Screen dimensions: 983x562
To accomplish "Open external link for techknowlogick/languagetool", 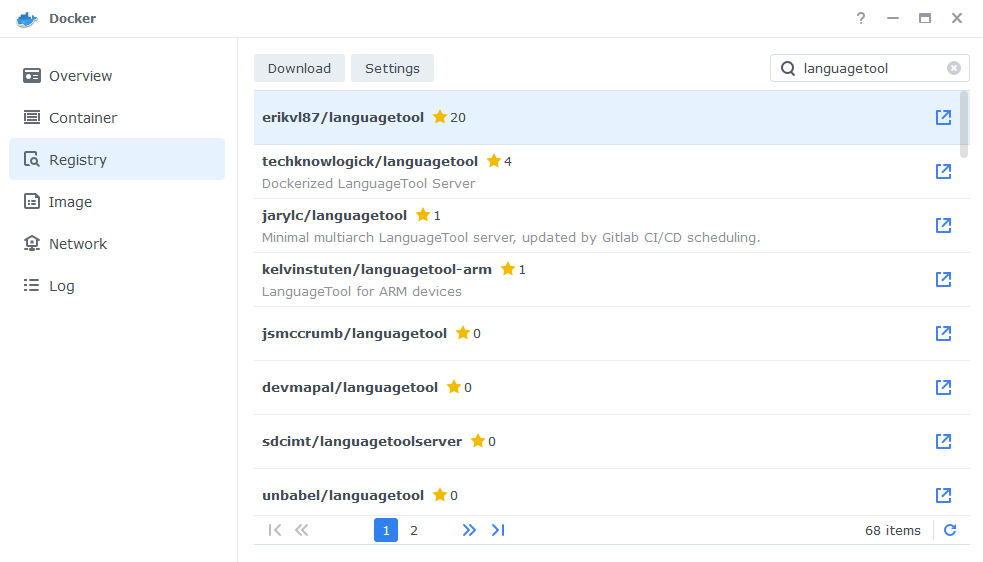I will click(x=943, y=171).
